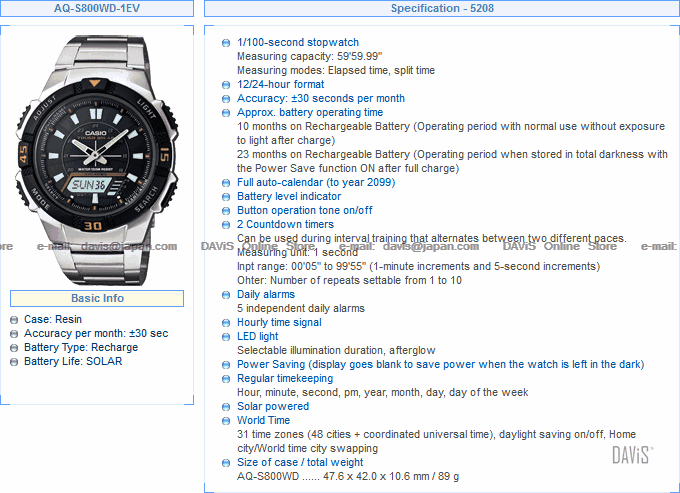Click bullet icon beside Hourly time signal
The width and height of the screenshot is (680, 493).
click(x=226, y=323)
